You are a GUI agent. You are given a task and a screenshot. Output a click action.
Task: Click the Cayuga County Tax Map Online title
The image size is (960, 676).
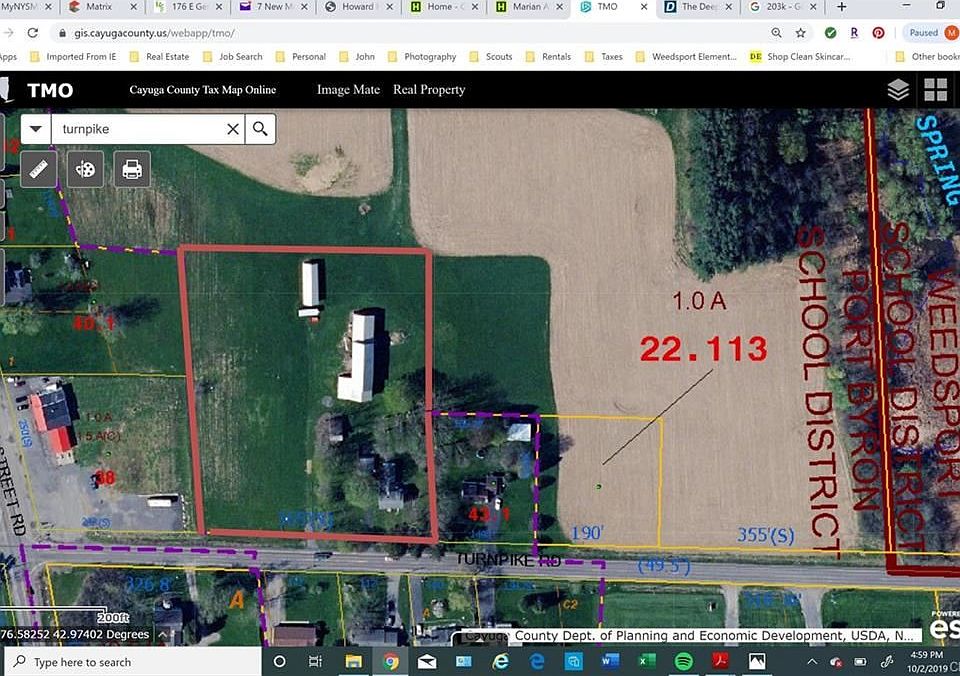pyautogui.click(x=203, y=89)
